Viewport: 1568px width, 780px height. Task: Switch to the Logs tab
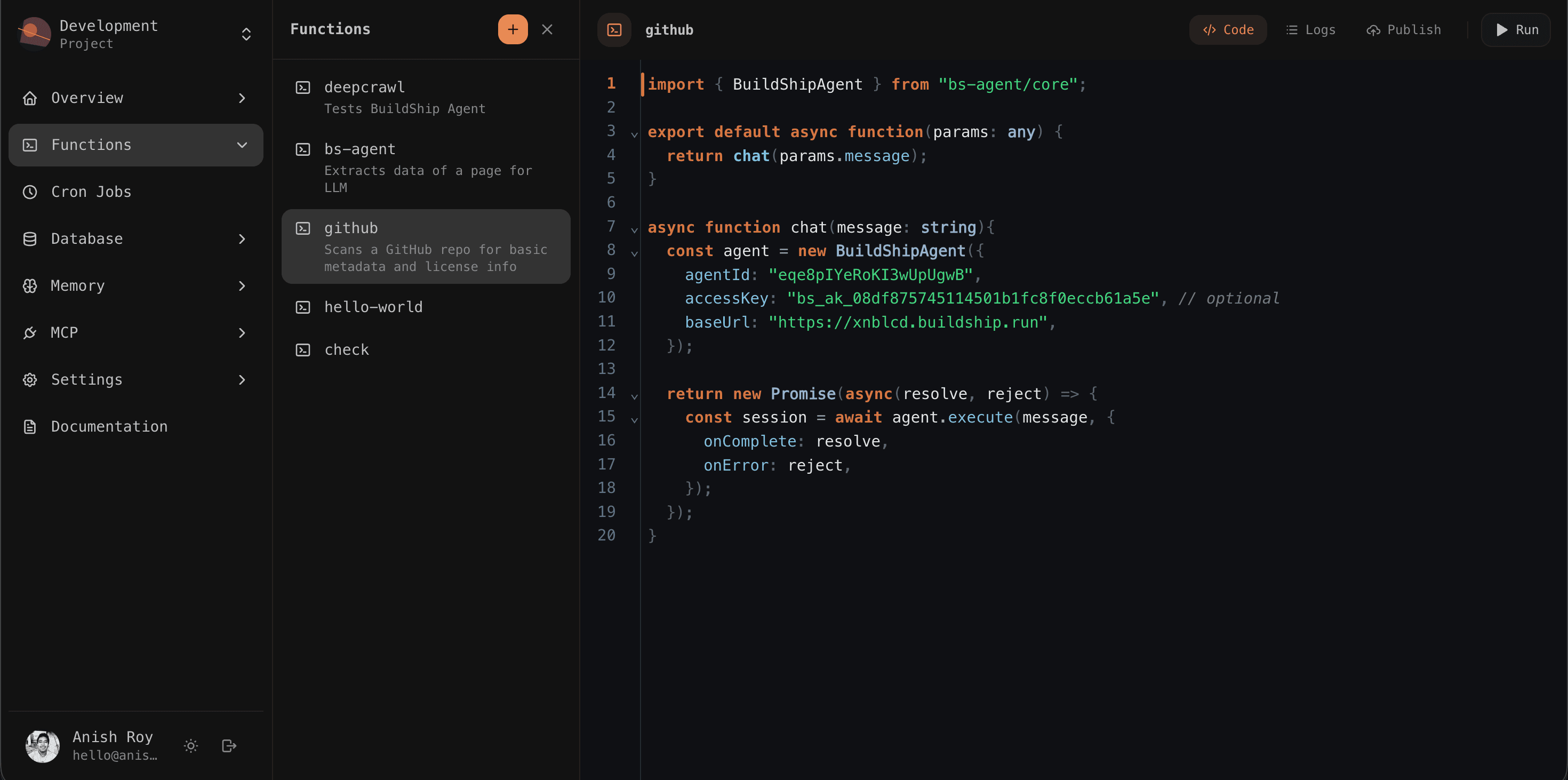(x=1310, y=29)
